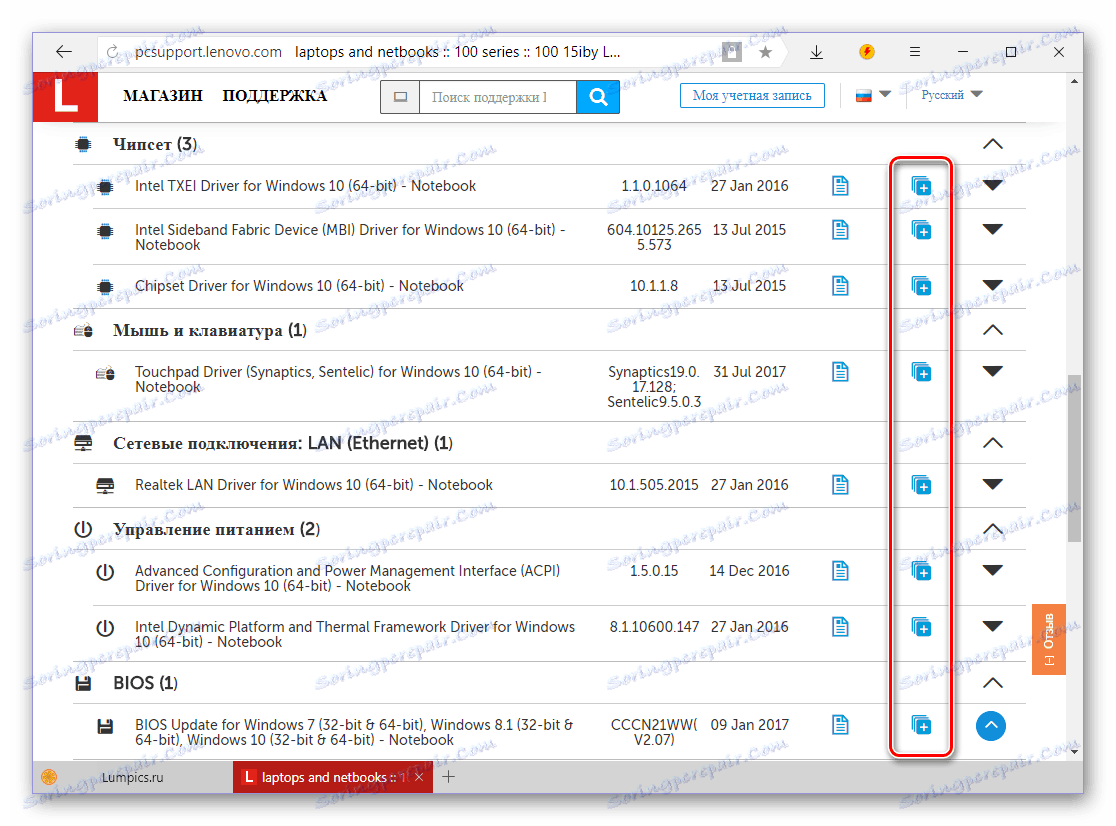Click the blue search magnifier button
This screenshot has height=826, width=1116.
(598, 97)
